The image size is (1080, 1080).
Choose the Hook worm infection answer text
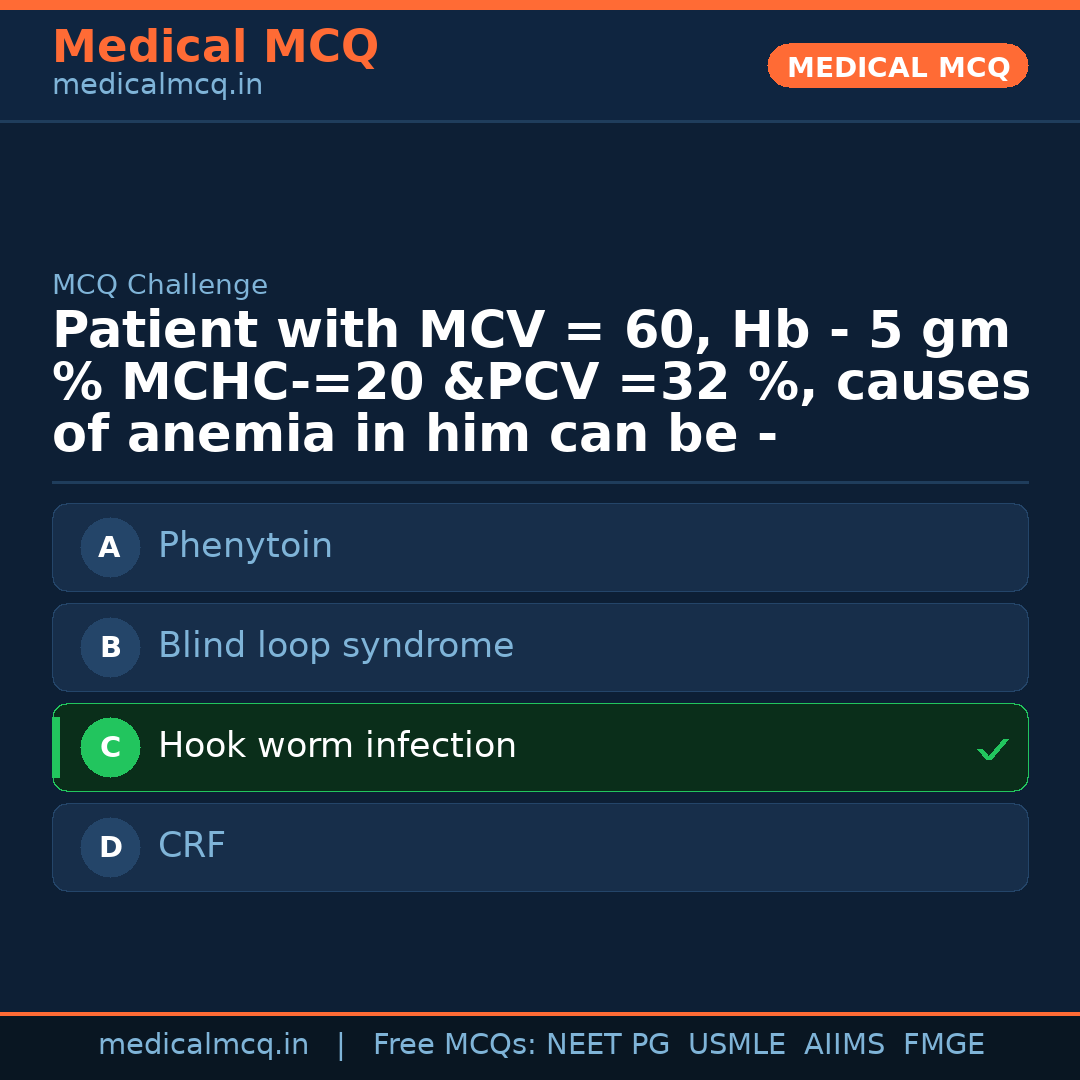click(337, 746)
